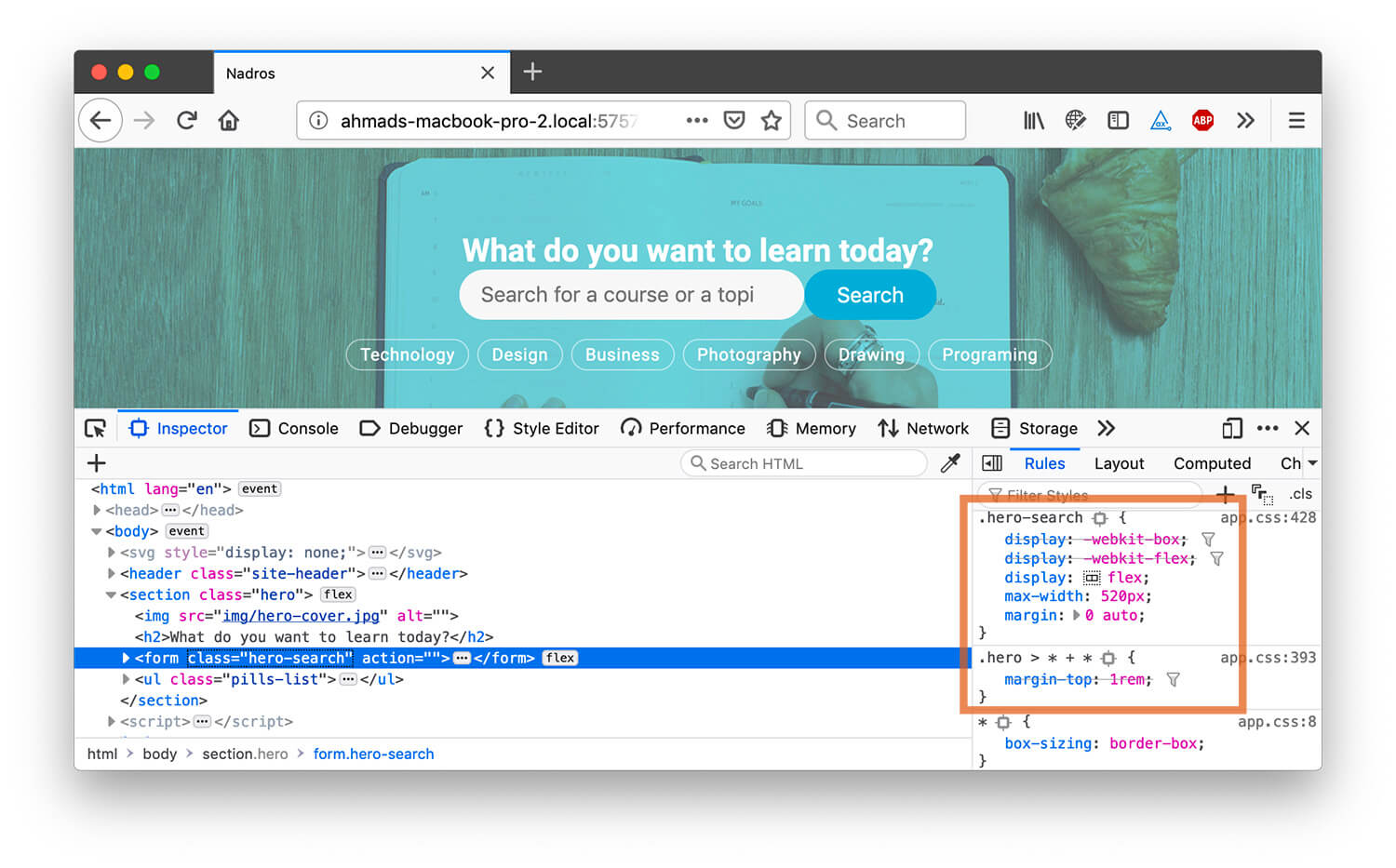
Task: Toggle flexbox highlighter icon next to display: flex
Action: (x=1092, y=578)
